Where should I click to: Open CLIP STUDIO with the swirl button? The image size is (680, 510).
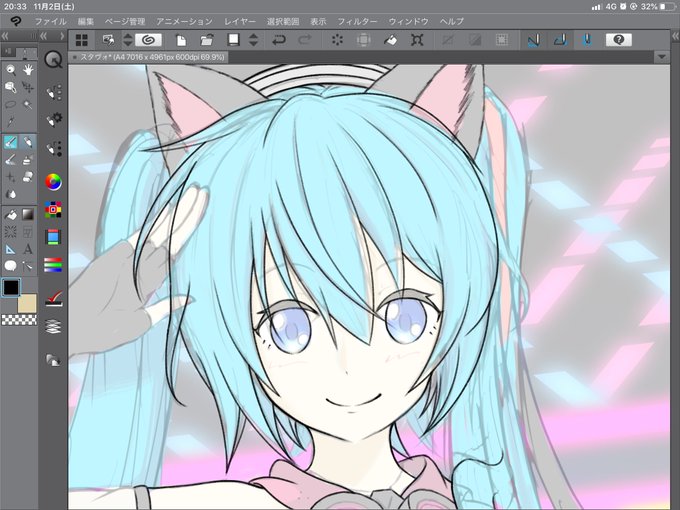coord(148,40)
